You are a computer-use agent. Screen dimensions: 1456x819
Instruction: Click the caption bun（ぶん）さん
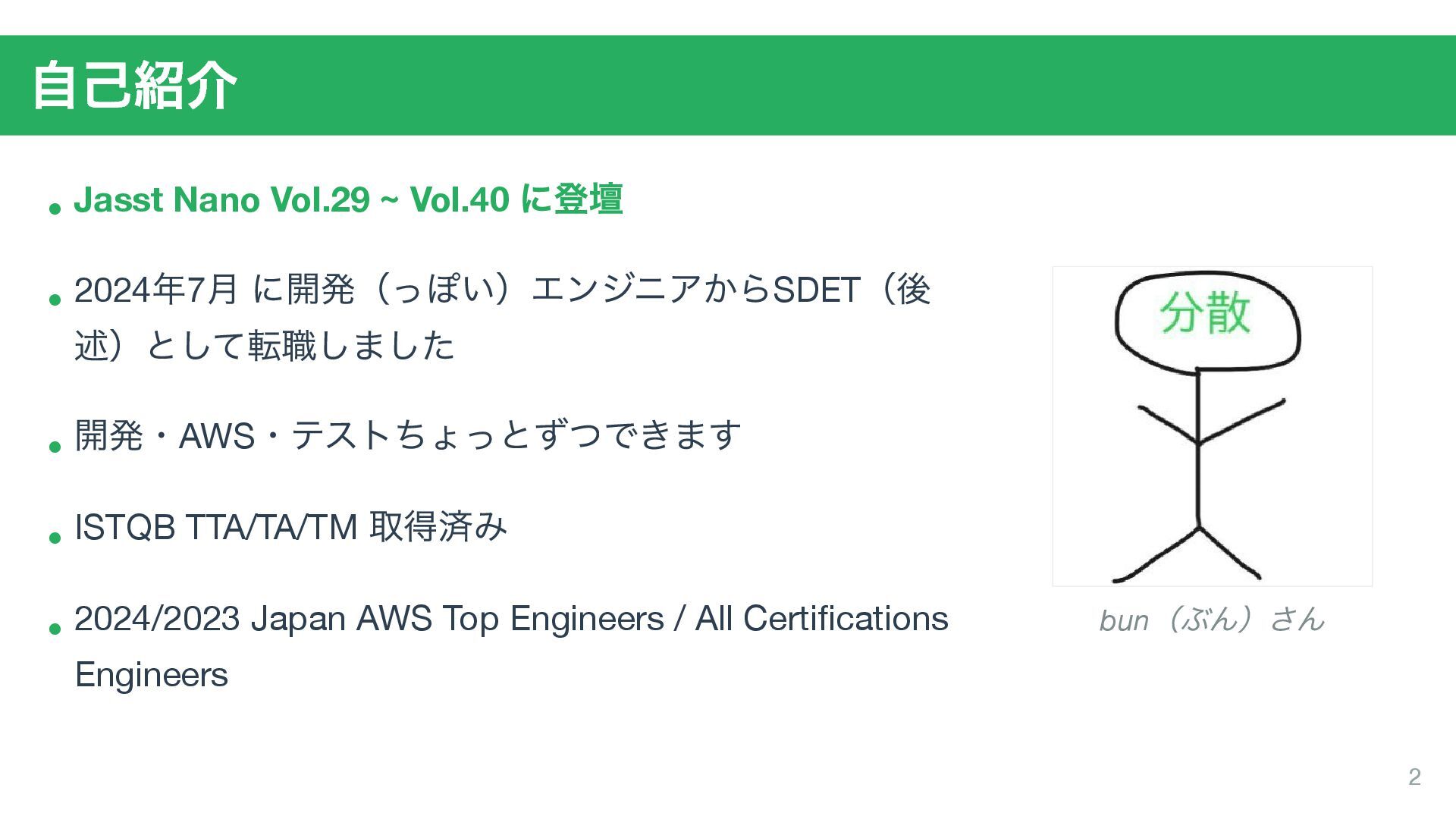pyautogui.click(x=1211, y=620)
